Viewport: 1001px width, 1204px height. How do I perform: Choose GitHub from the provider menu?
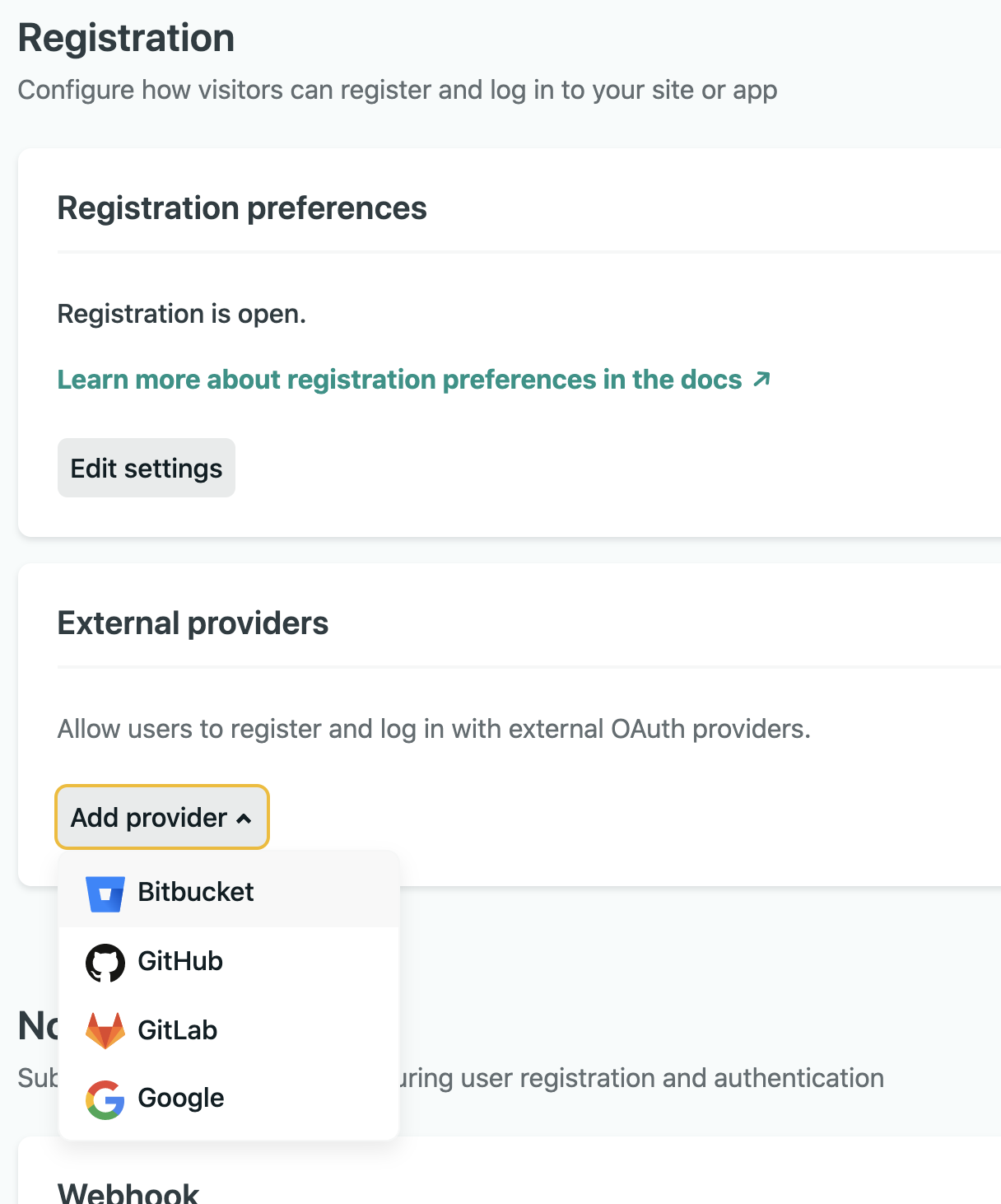(x=180, y=961)
